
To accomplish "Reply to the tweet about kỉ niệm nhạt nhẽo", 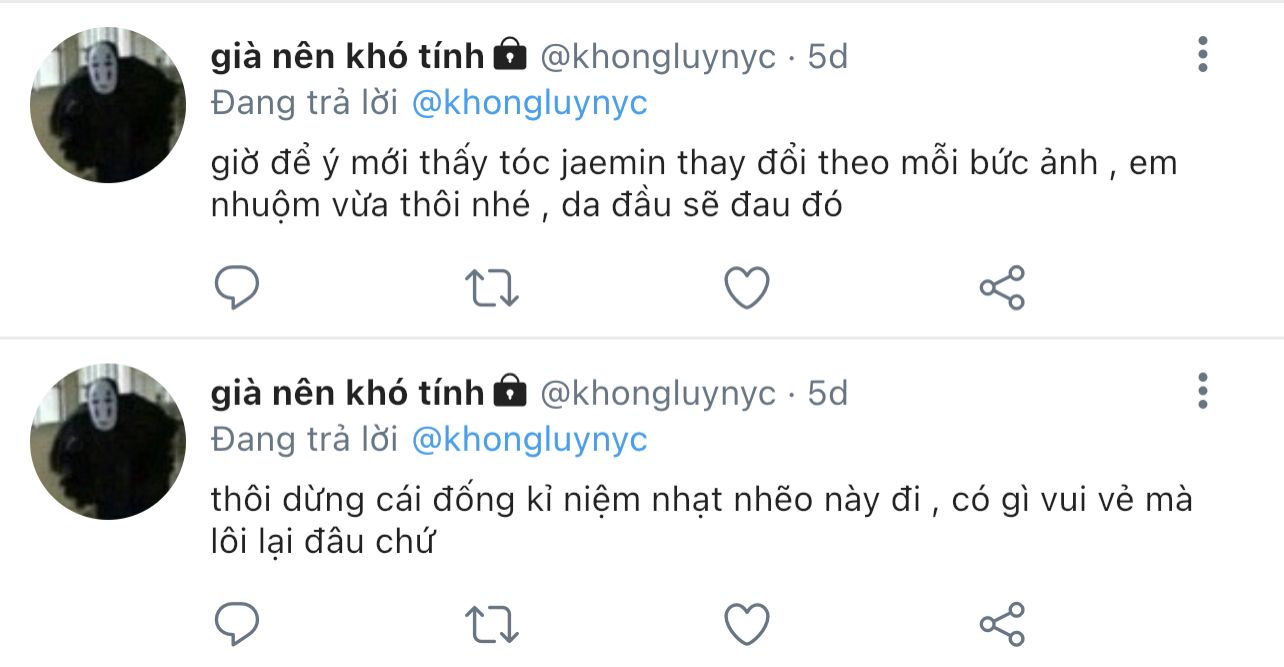I will 238,625.
